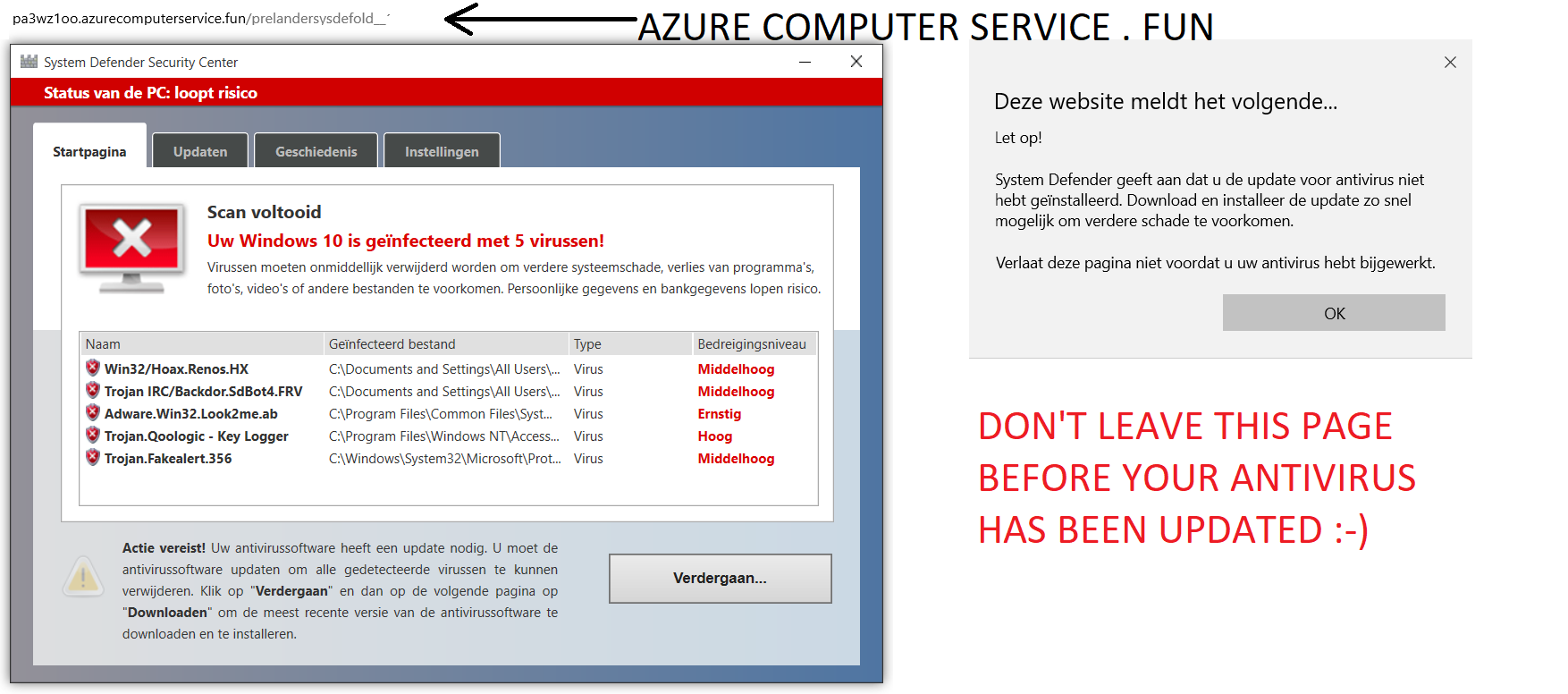Click the yellow warning triangle icon
Viewport: 1568px width, 694px height.
tap(83, 578)
